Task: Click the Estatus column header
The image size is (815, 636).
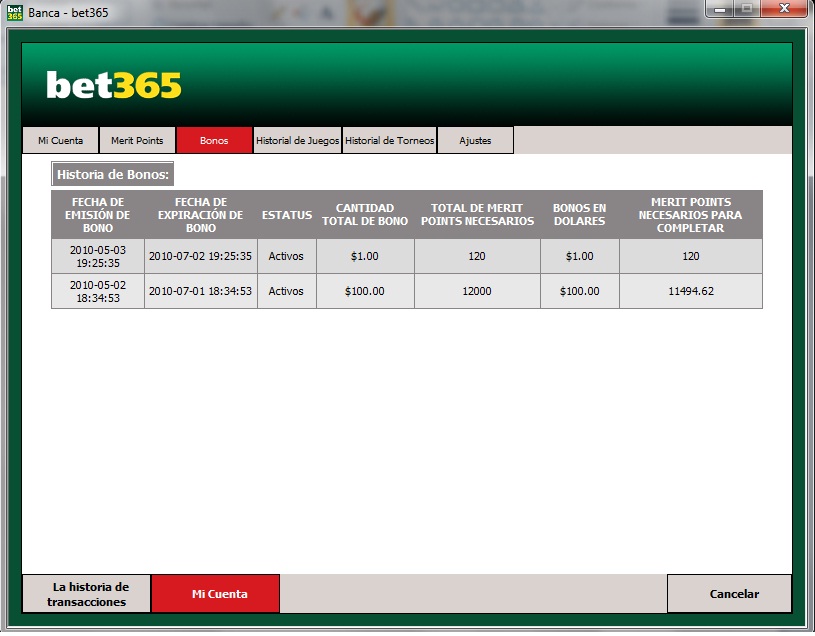Action: 287,215
